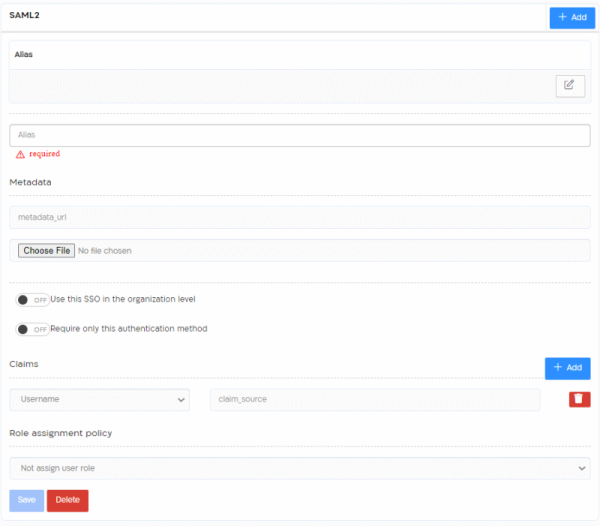Click the Choose File button
The height and width of the screenshot is (526, 600).
pyautogui.click(x=46, y=250)
